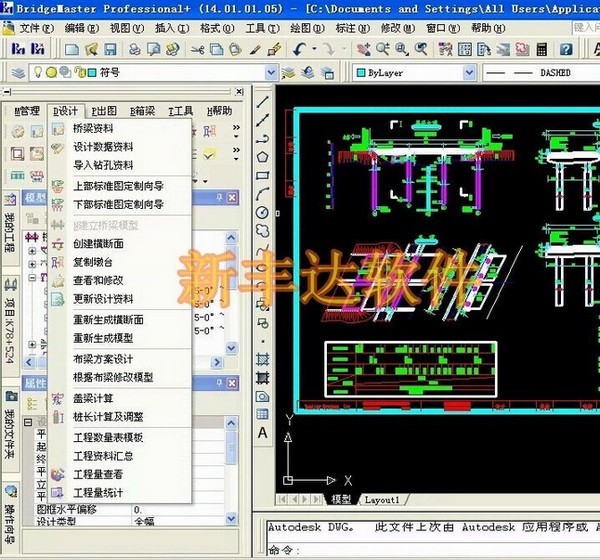Select the Polygon draw tool
Viewport: 600px width, 559px height.
262,157
